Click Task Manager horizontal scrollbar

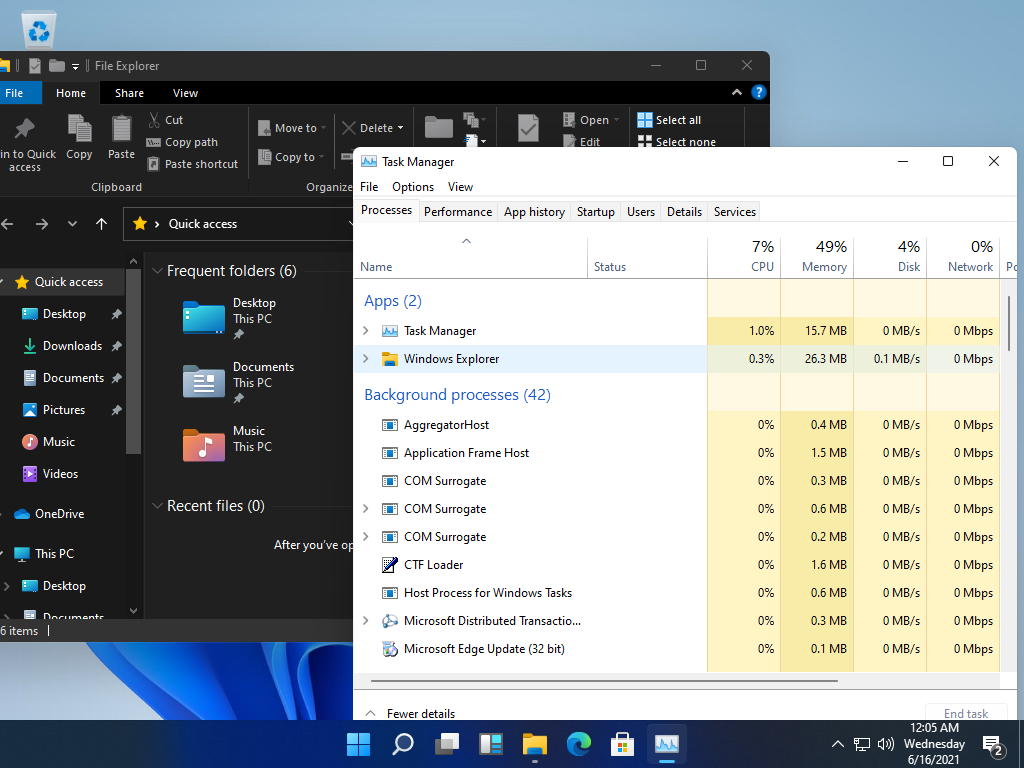[604, 681]
